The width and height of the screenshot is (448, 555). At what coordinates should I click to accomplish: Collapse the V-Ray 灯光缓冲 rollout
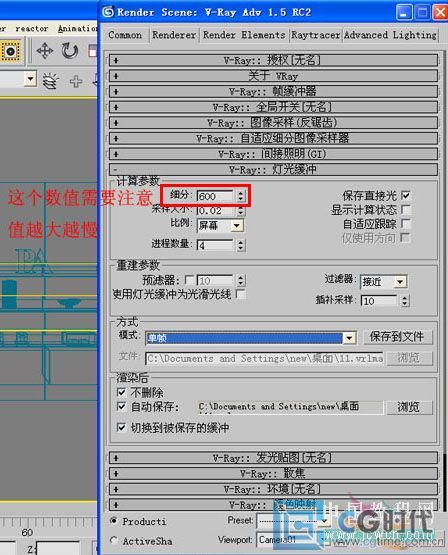273,169
